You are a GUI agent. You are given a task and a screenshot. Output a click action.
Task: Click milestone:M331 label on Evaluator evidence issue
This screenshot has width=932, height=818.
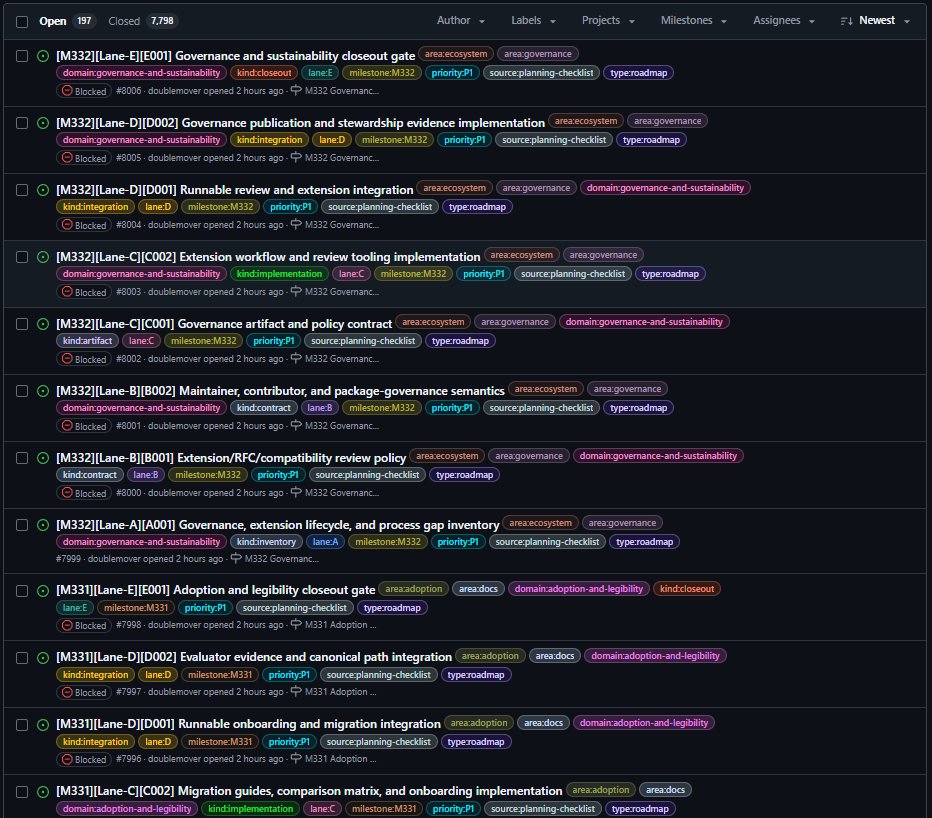(220, 675)
